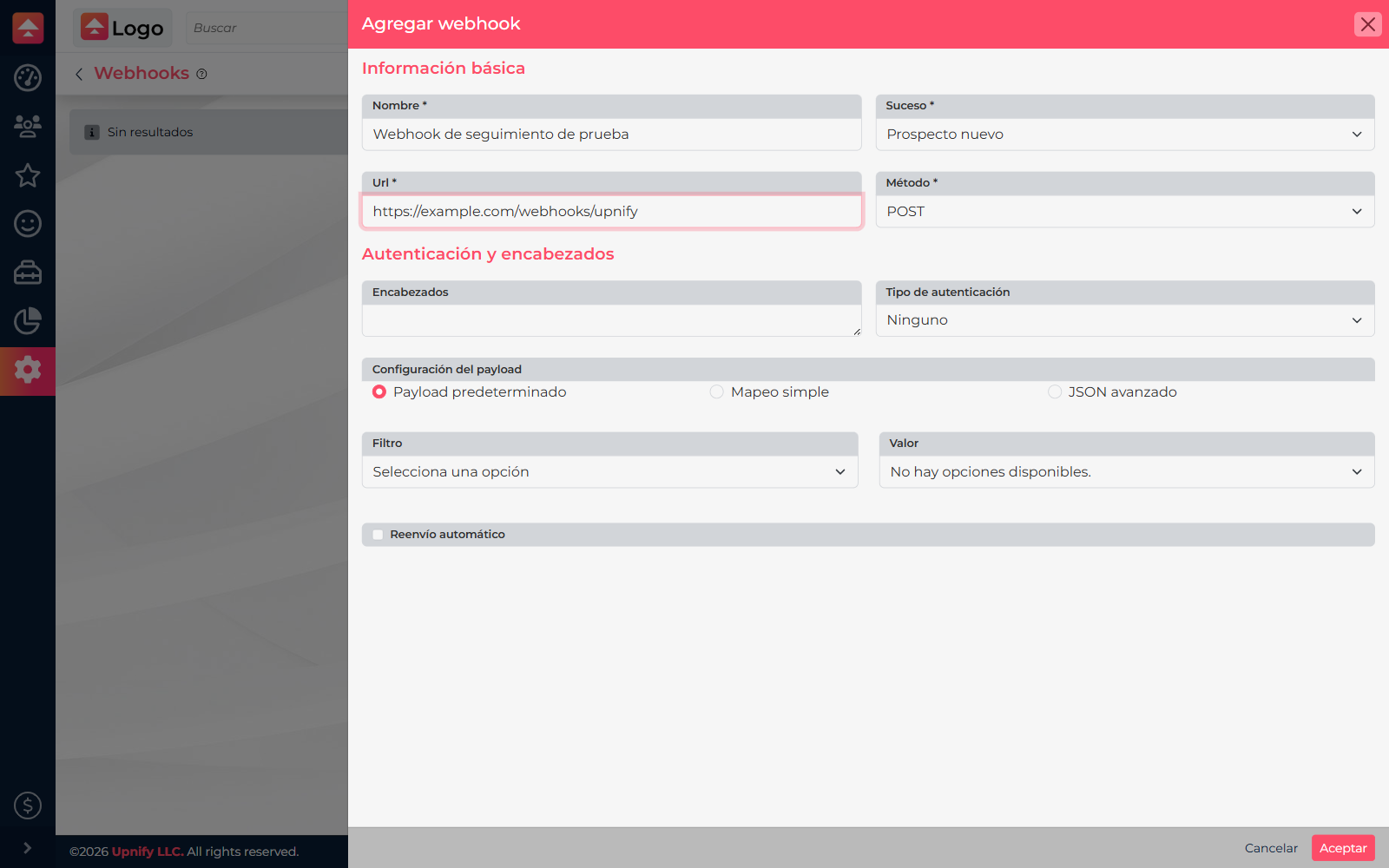Expand the sidebar with the arrow icon

click(28, 848)
